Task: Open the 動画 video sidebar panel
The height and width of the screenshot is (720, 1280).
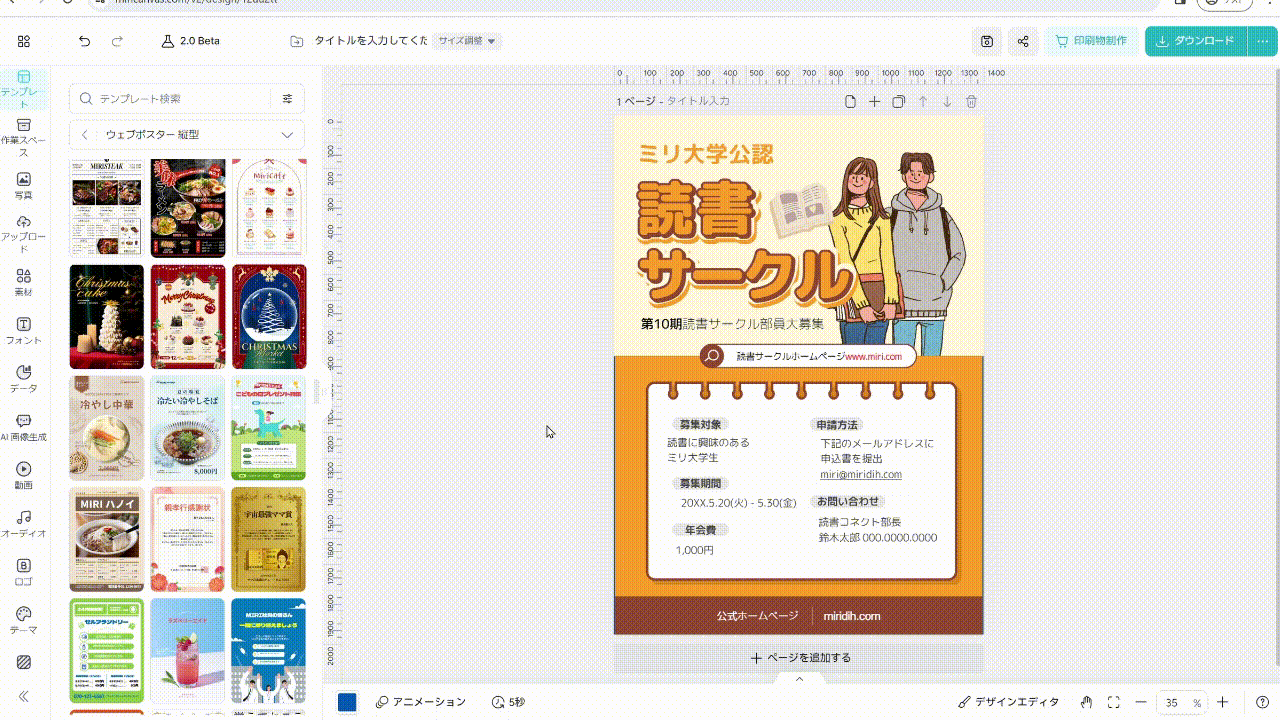Action: 24,476
